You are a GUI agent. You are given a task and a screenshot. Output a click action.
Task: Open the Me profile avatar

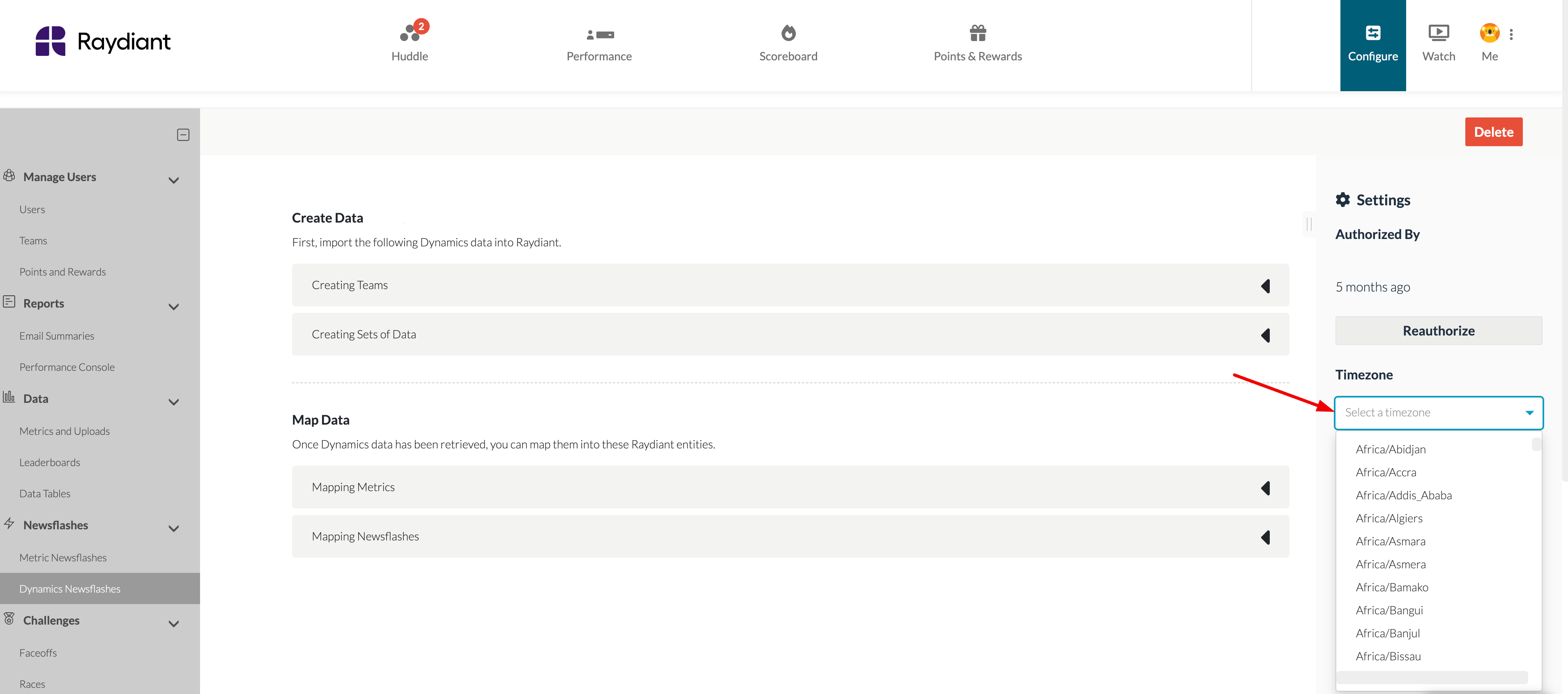pos(1490,33)
